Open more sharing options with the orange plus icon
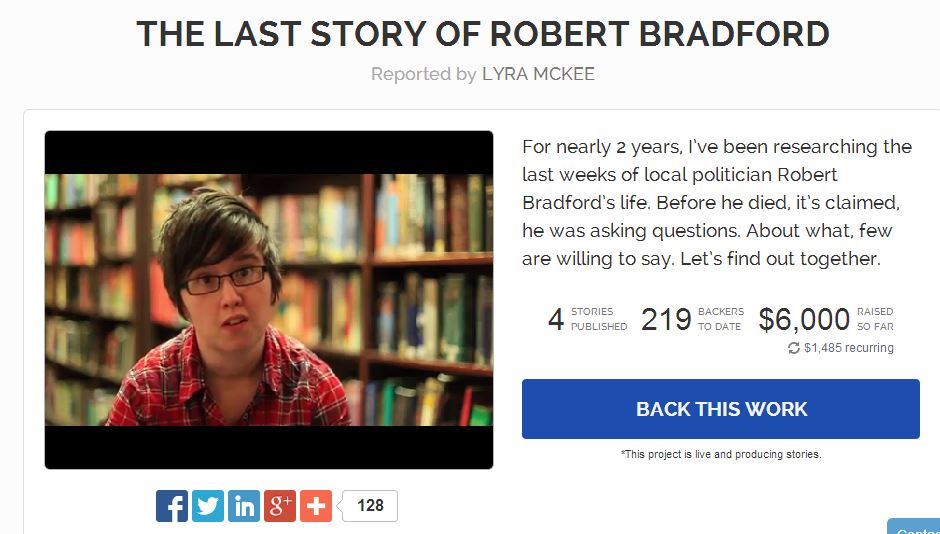Image resolution: width=940 pixels, height=534 pixels. [315, 506]
